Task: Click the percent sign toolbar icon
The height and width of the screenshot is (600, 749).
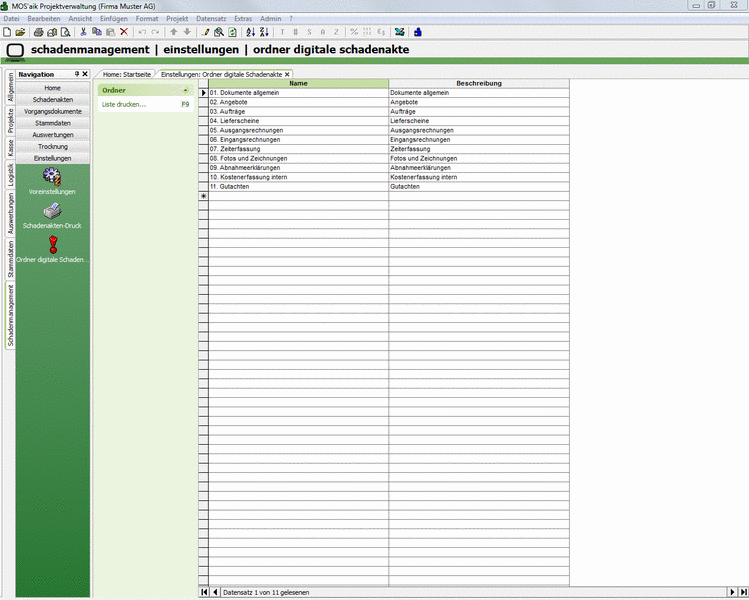Action: point(354,32)
